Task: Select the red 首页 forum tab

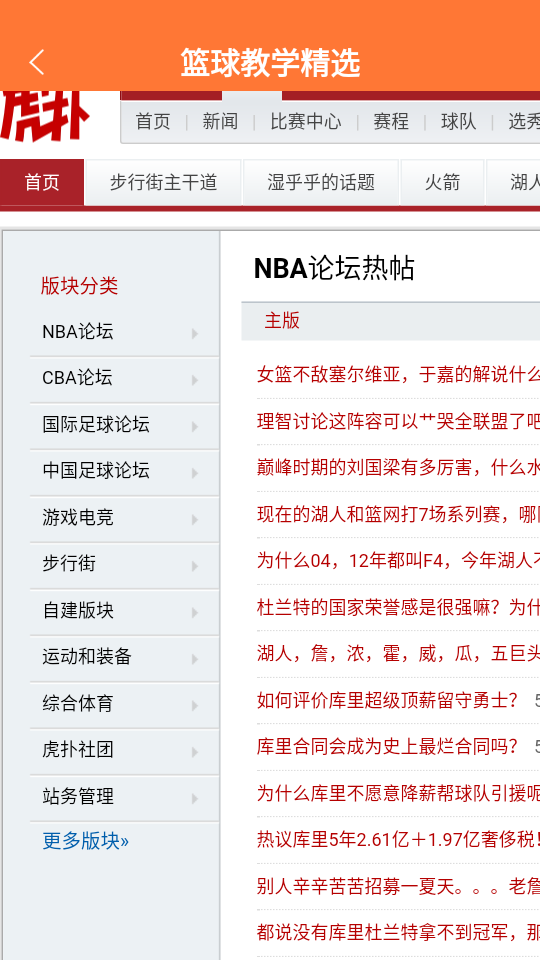Action: click(x=42, y=182)
